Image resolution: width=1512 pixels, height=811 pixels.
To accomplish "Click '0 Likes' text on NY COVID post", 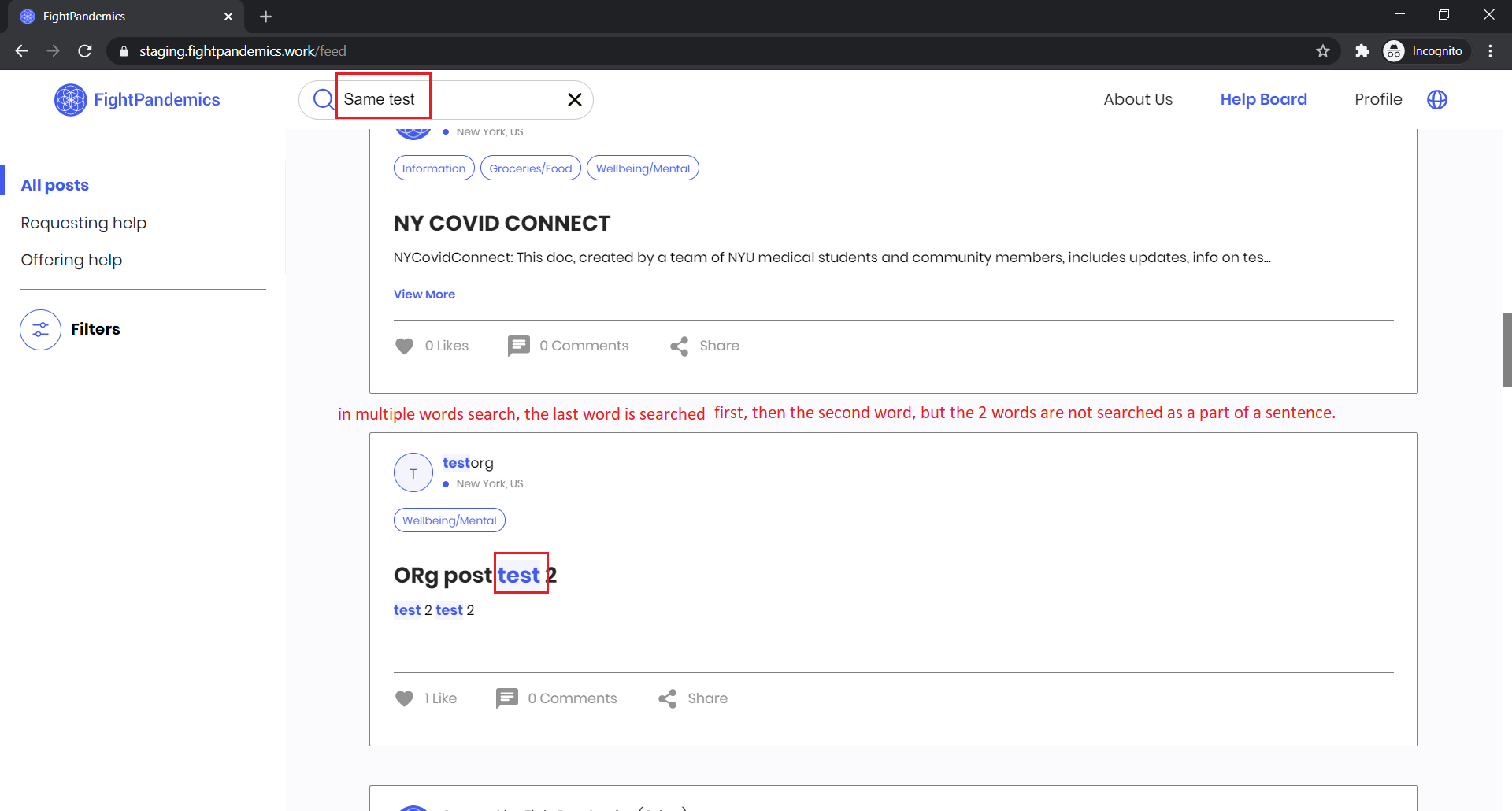I will [x=447, y=346].
